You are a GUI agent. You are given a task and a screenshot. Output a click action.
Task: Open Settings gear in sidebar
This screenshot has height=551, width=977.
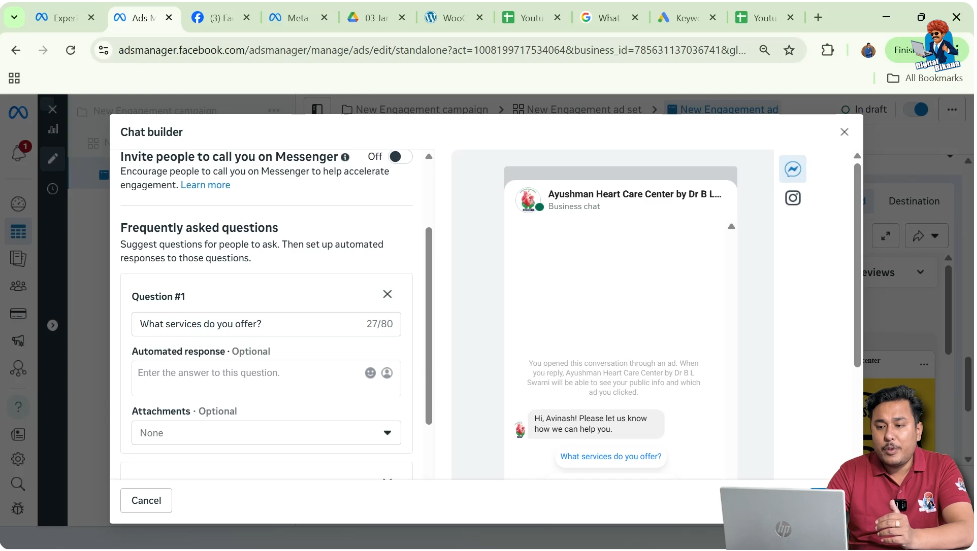tap(18, 459)
